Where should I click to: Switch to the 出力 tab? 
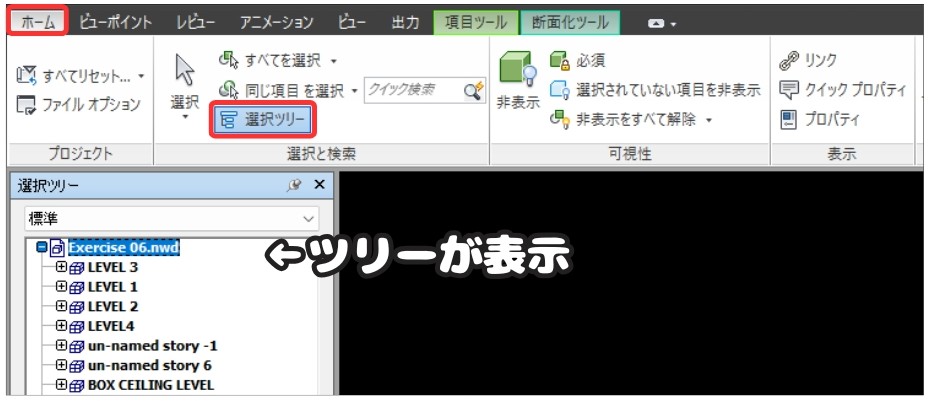pos(406,23)
